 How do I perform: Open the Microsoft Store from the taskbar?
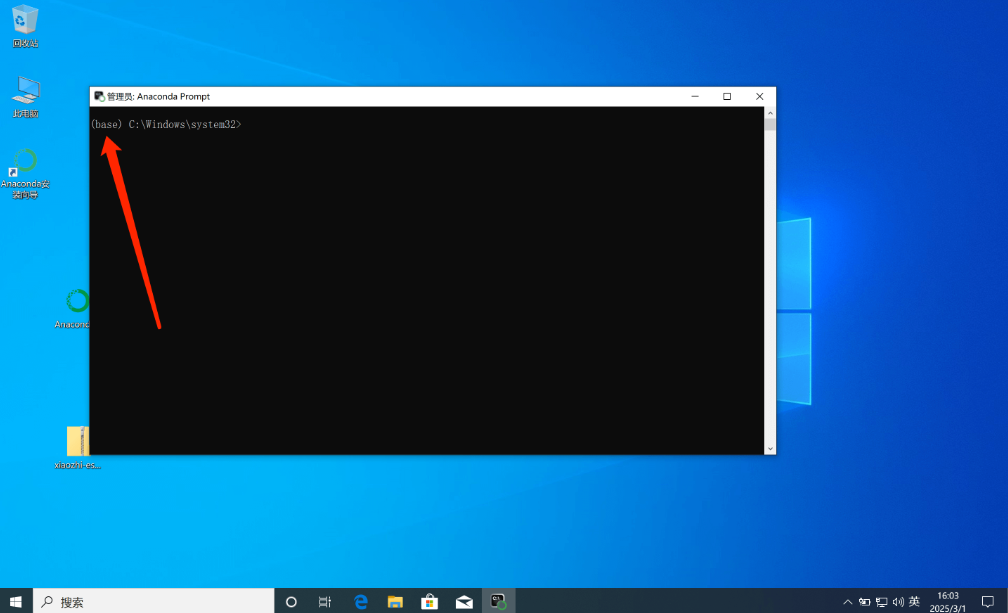[429, 601]
